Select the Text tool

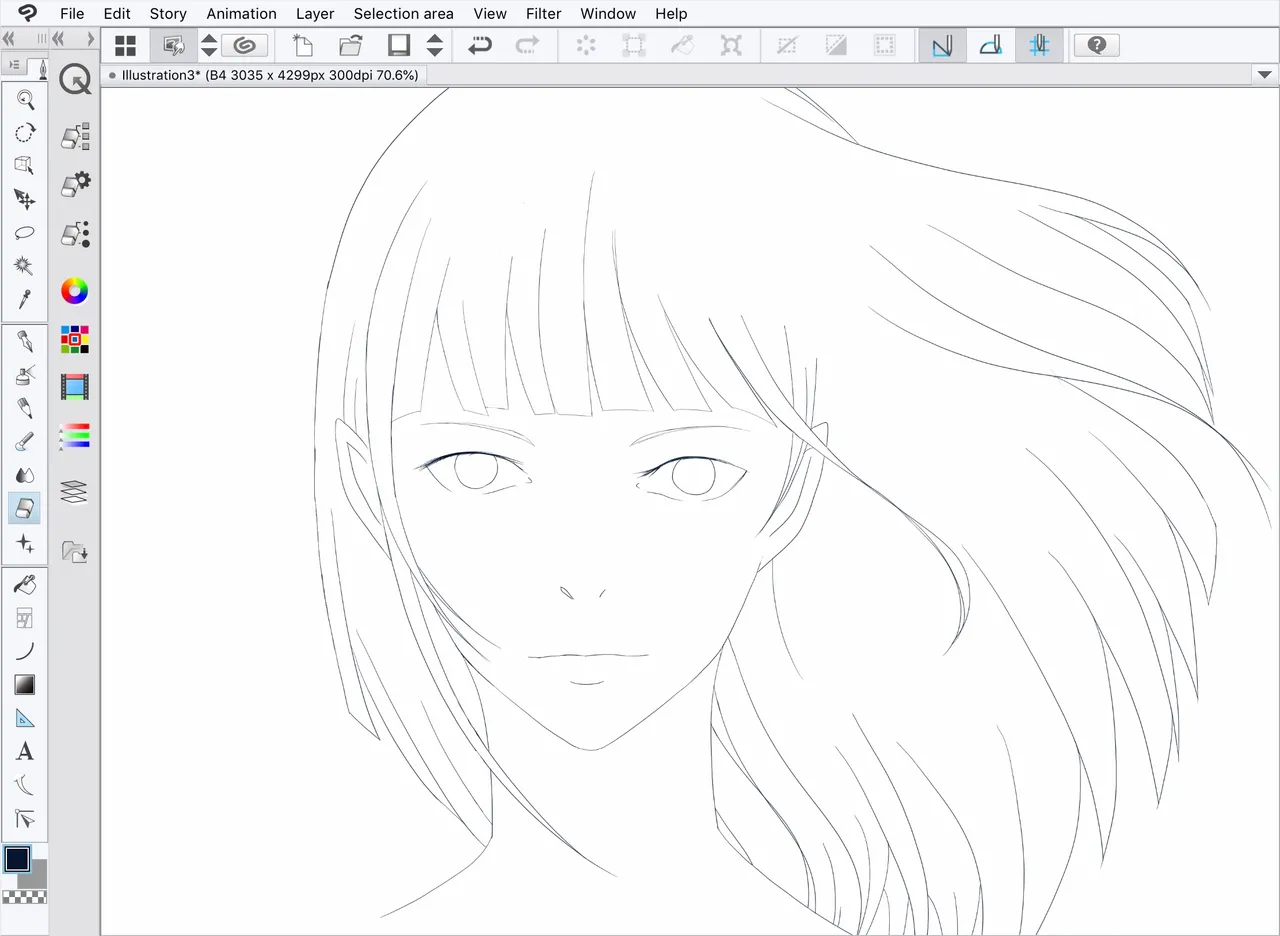pos(25,751)
